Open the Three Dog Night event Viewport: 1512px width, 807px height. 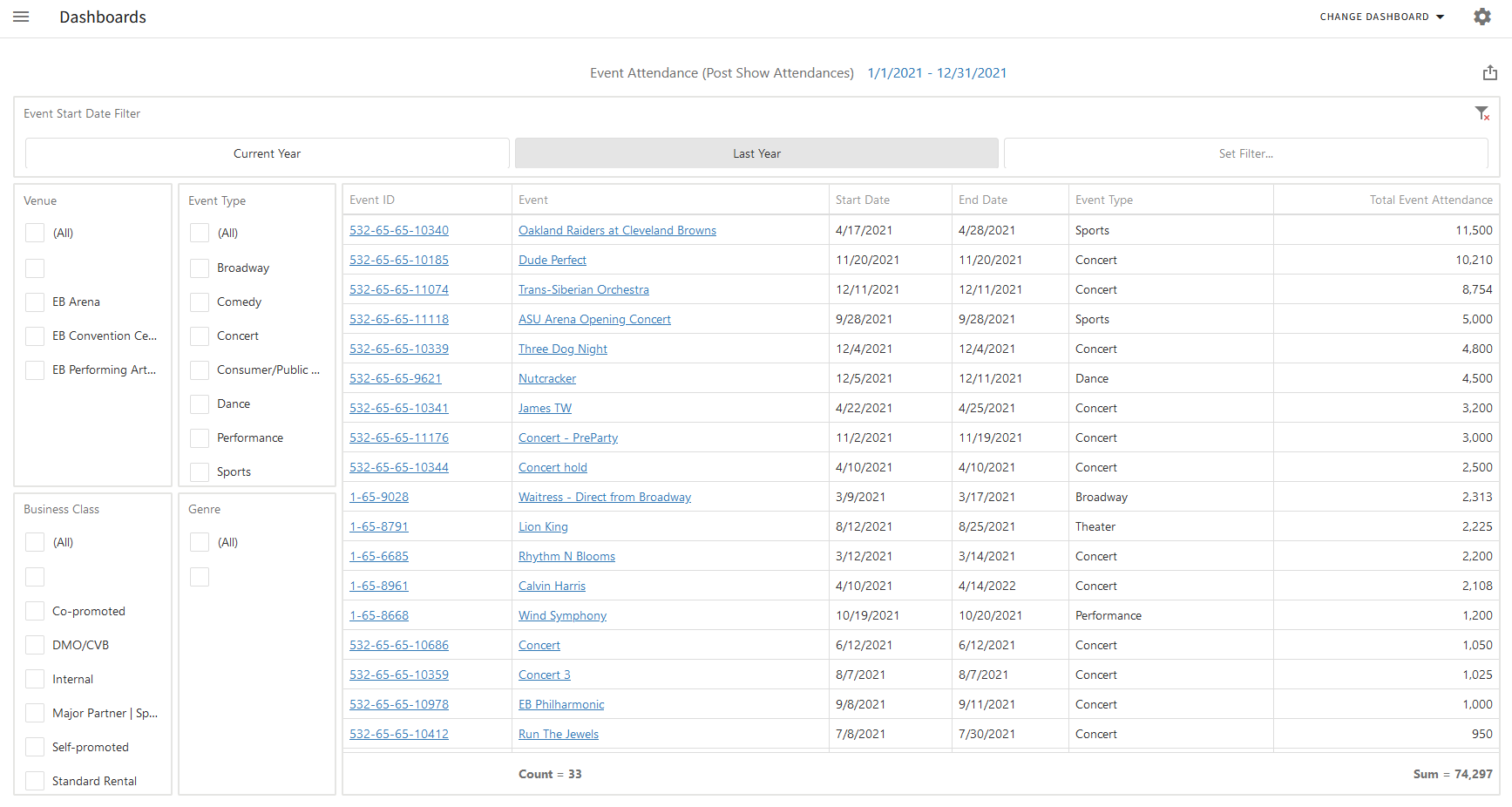click(563, 349)
